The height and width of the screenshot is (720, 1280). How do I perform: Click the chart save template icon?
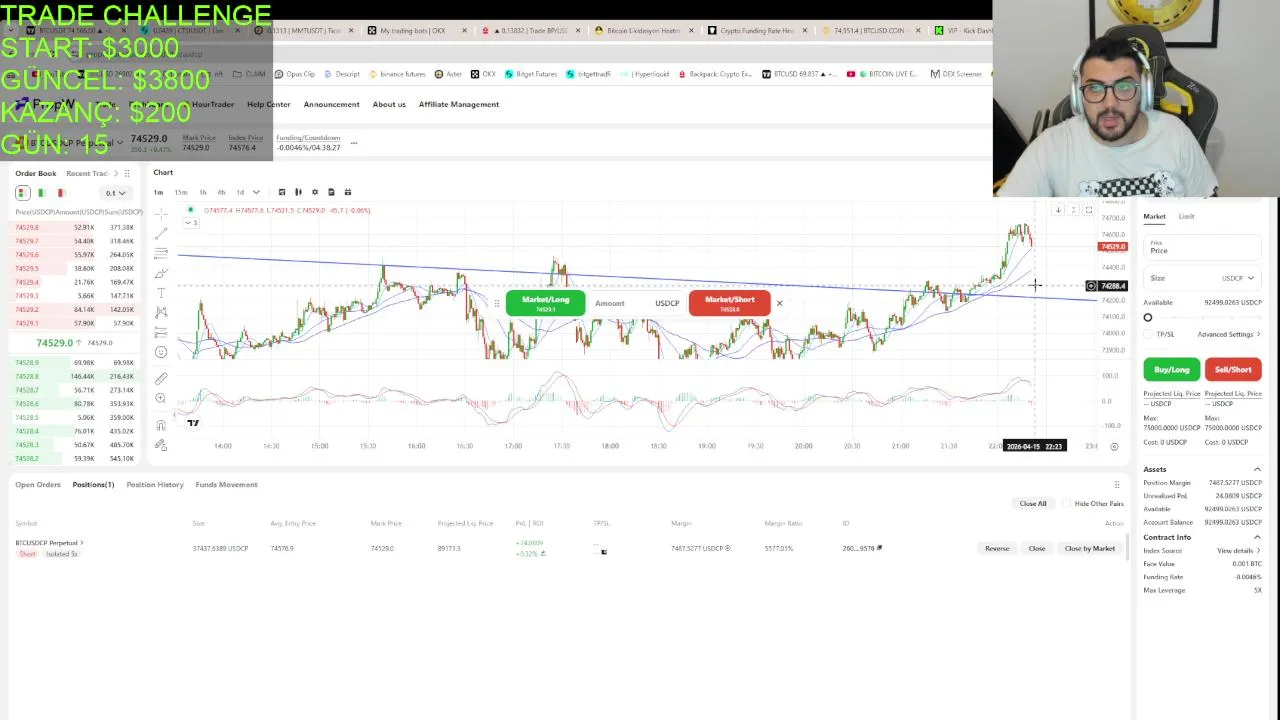point(331,192)
